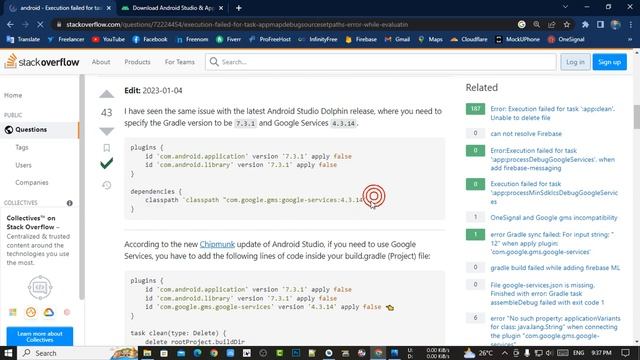Image resolution: width=640 pixels, height=360 pixels.
Task: Close the Download Android Studio tab
Action: [221, 8]
